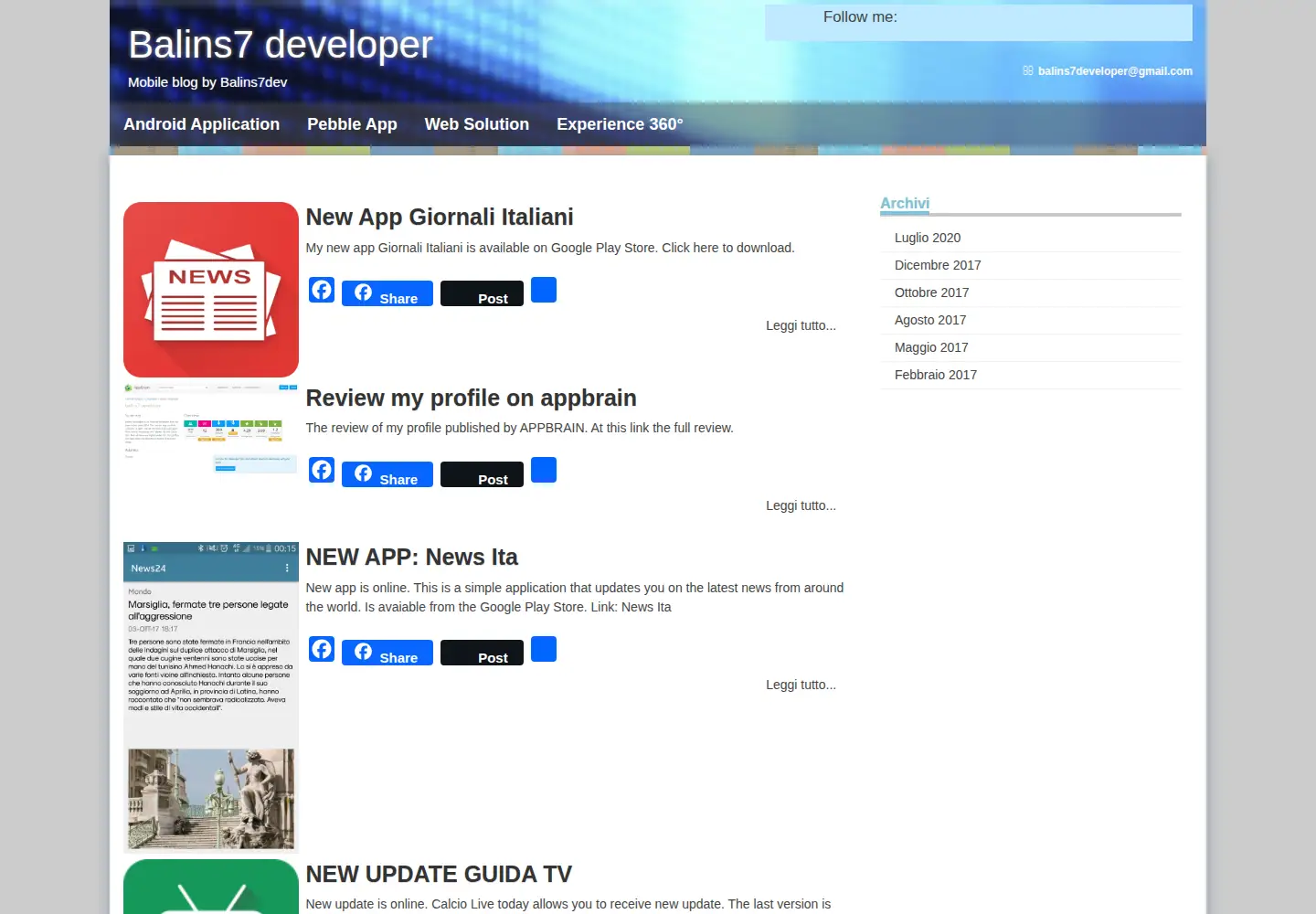Image resolution: width=1316 pixels, height=914 pixels.
Task: Click green Guida TV app thumbnail
Action: point(211,887)
